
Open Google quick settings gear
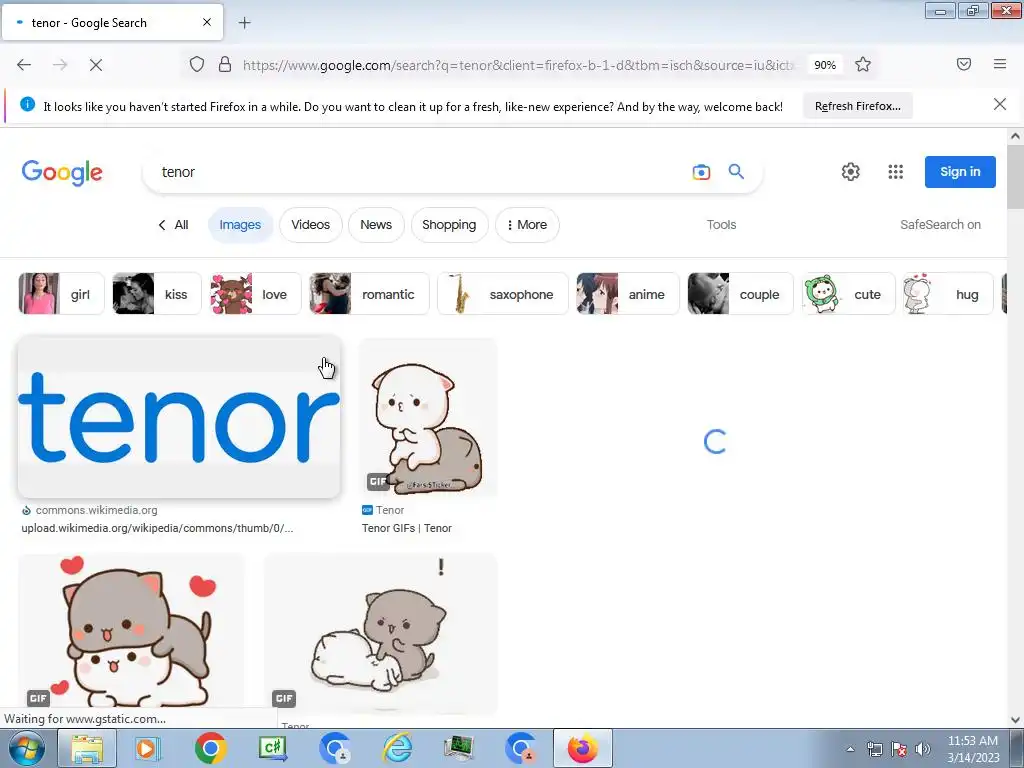pyautogui.click(x=850, y=172)
